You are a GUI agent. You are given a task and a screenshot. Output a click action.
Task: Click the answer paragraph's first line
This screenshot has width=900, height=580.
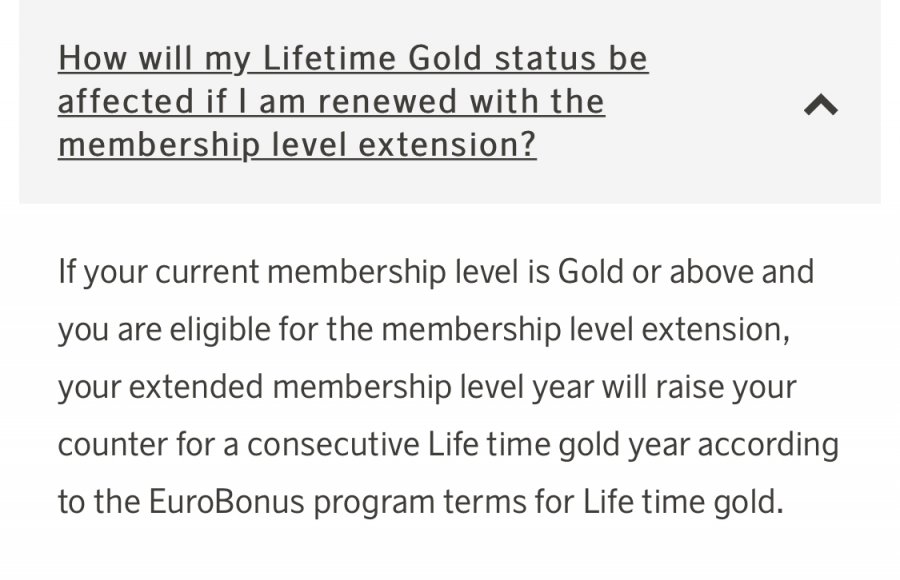435,271
